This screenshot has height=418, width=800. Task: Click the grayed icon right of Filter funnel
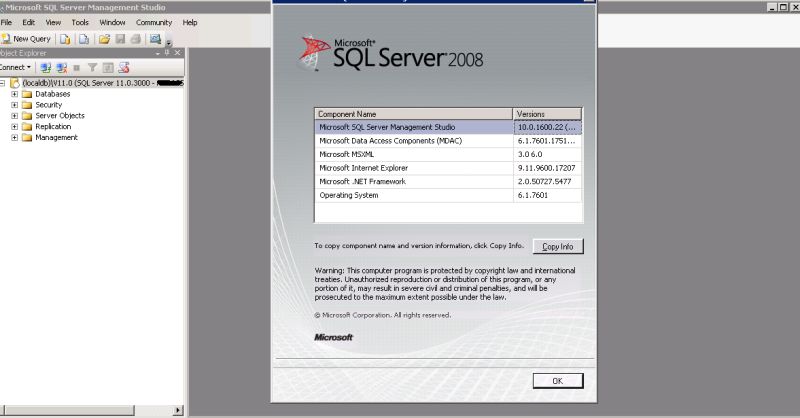point(108,67)
